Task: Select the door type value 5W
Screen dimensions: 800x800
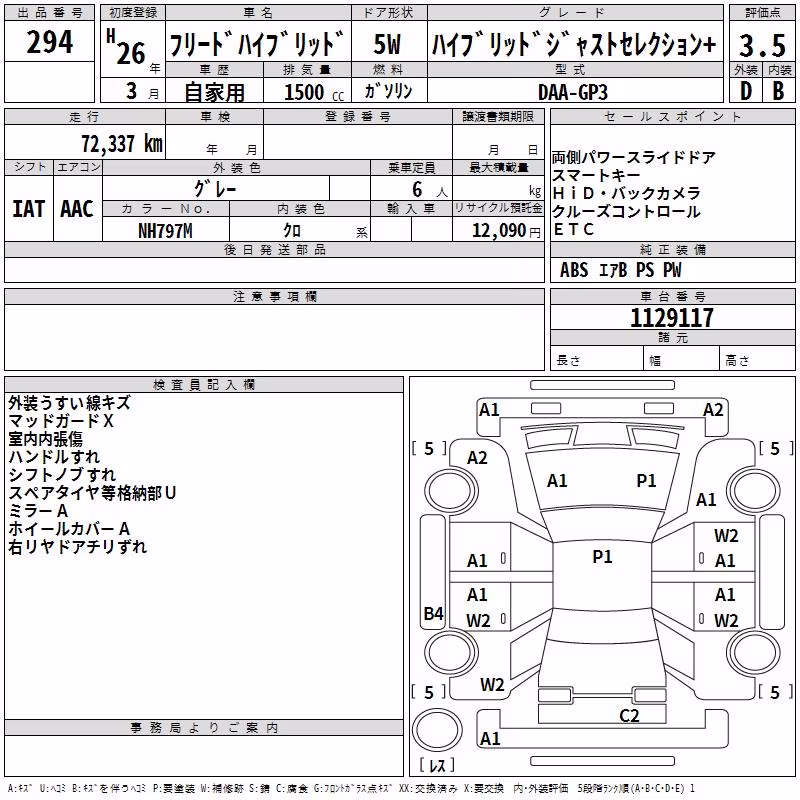Action: [x=388, y=44]
